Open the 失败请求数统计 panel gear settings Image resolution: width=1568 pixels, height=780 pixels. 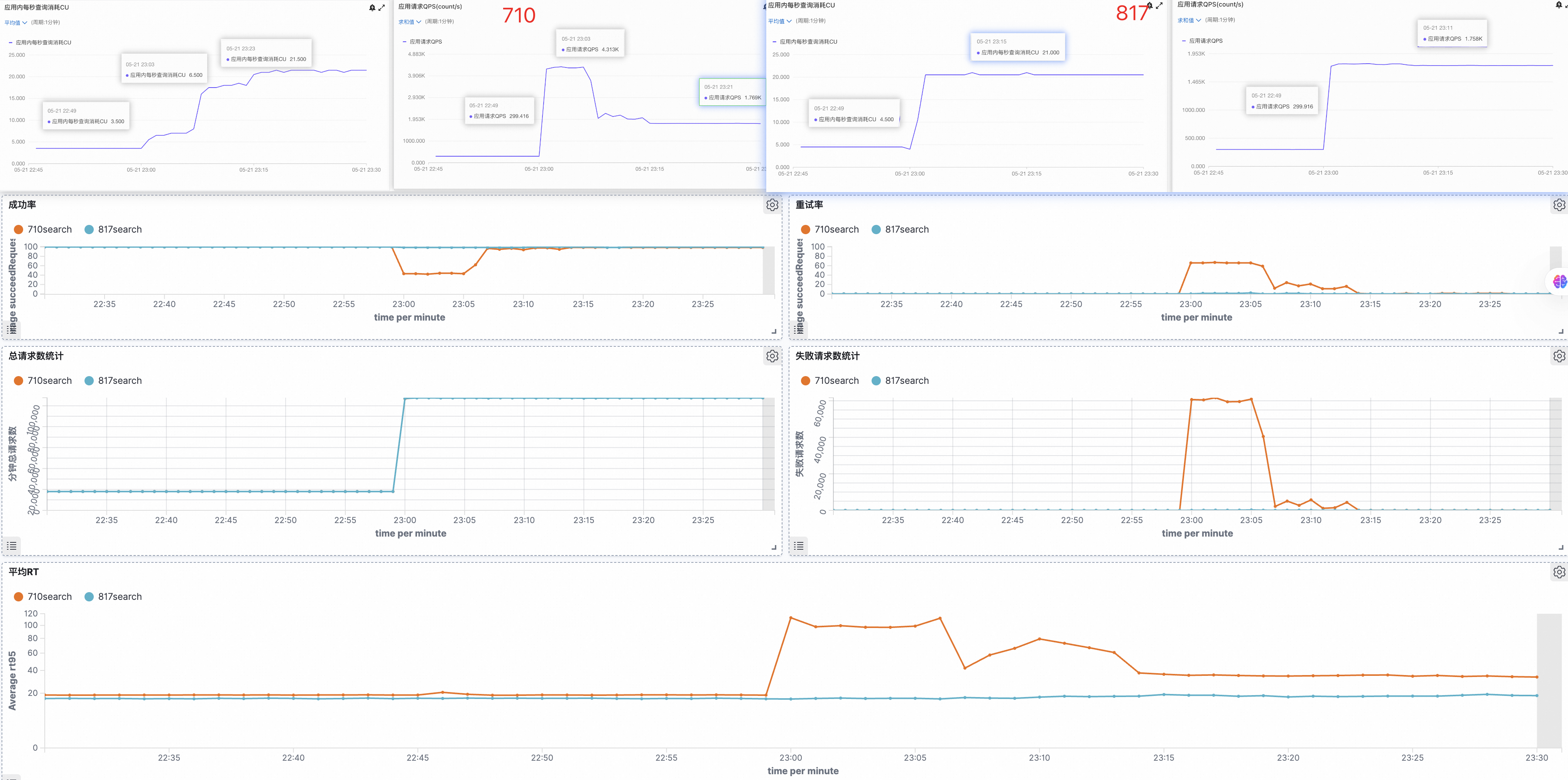(1559, 356)
